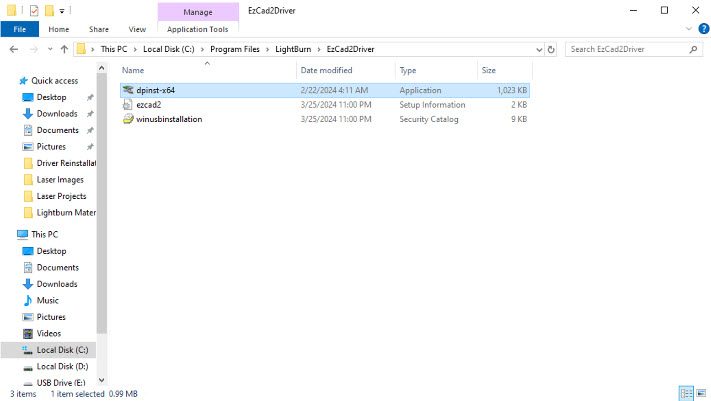Open Desktop under This PC
The width and height of the screenshot is (711, 401).
(x=51, y=251)
